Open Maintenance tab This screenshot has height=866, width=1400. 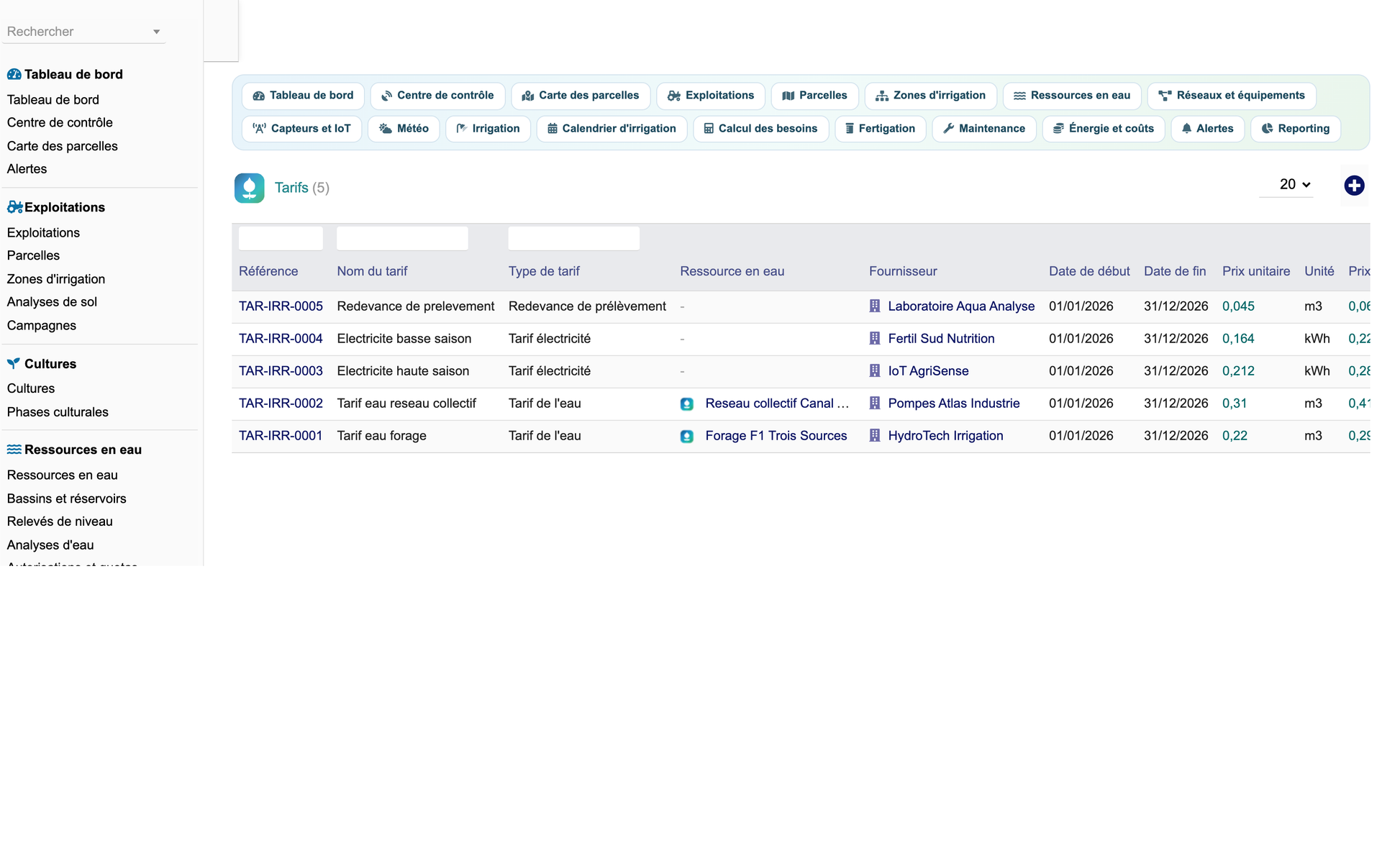point(984,129)
